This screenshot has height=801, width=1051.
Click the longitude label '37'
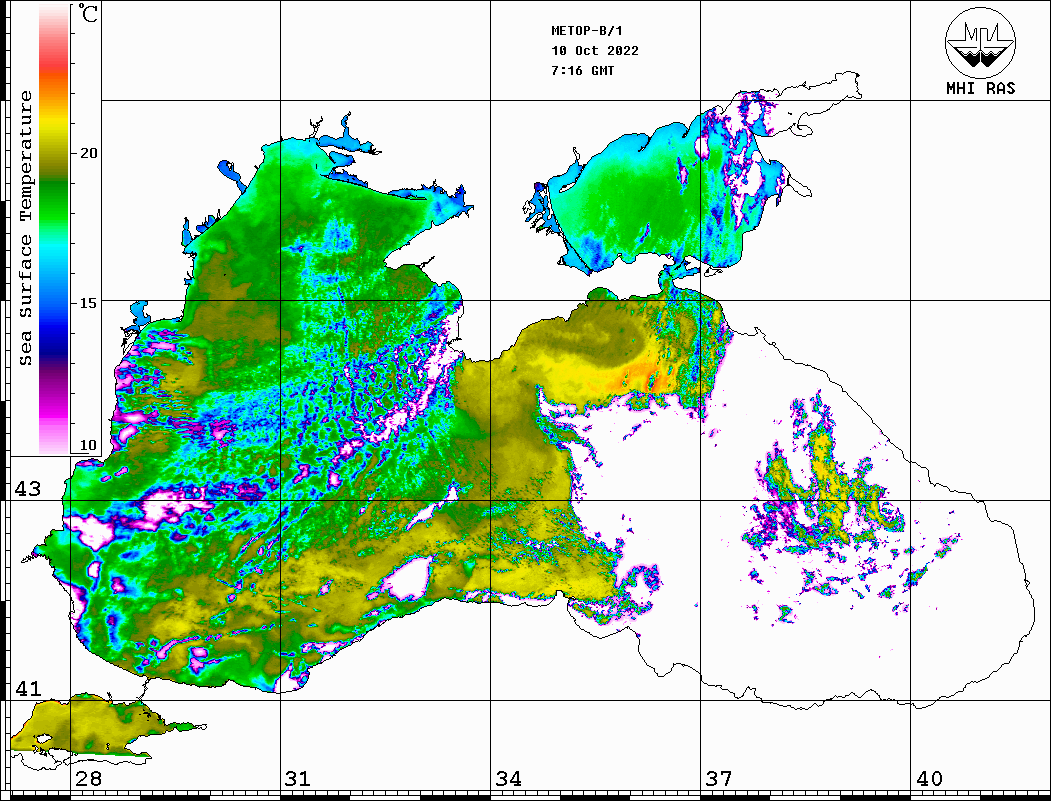tap(719, 779)
